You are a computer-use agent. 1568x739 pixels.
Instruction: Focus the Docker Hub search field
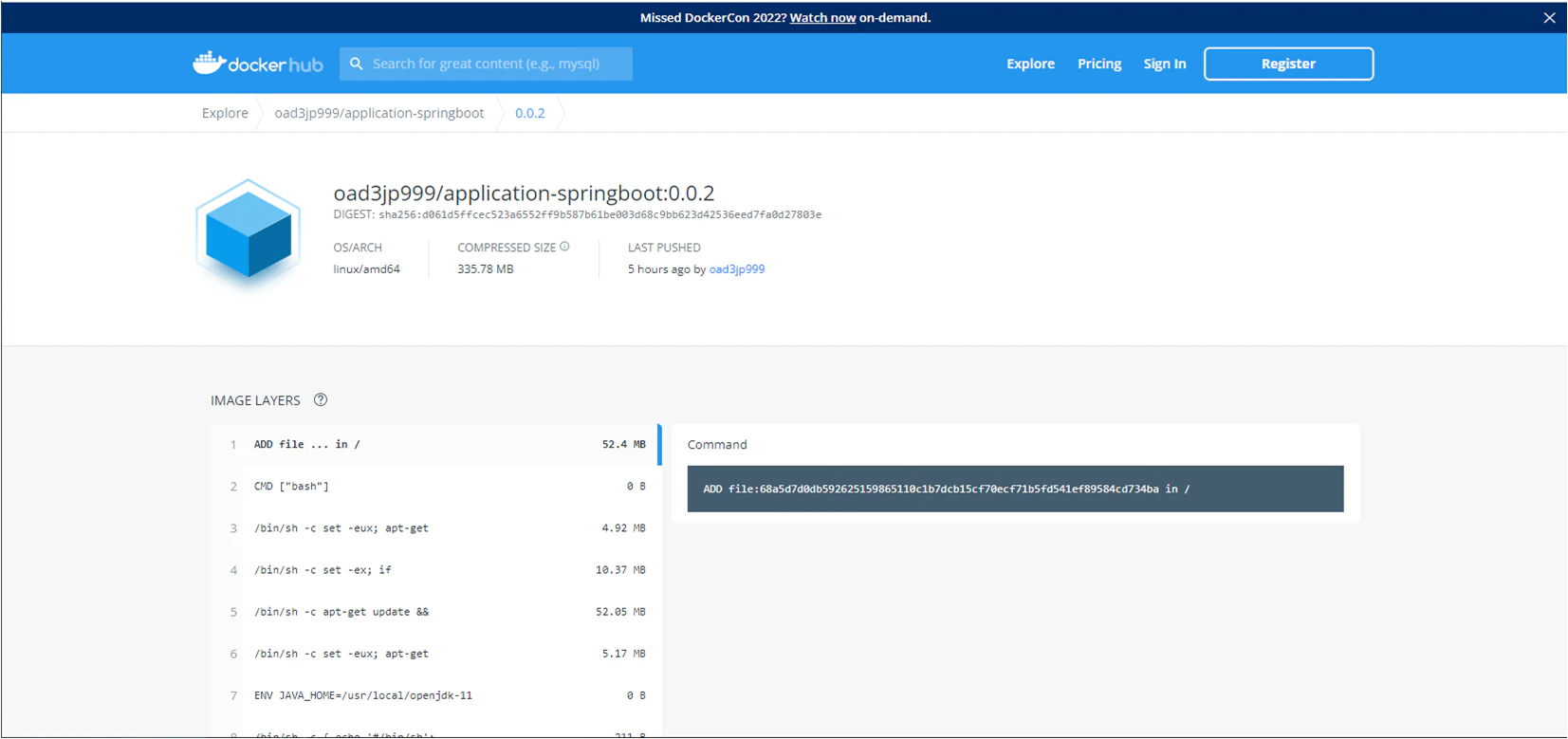[486, 64]
